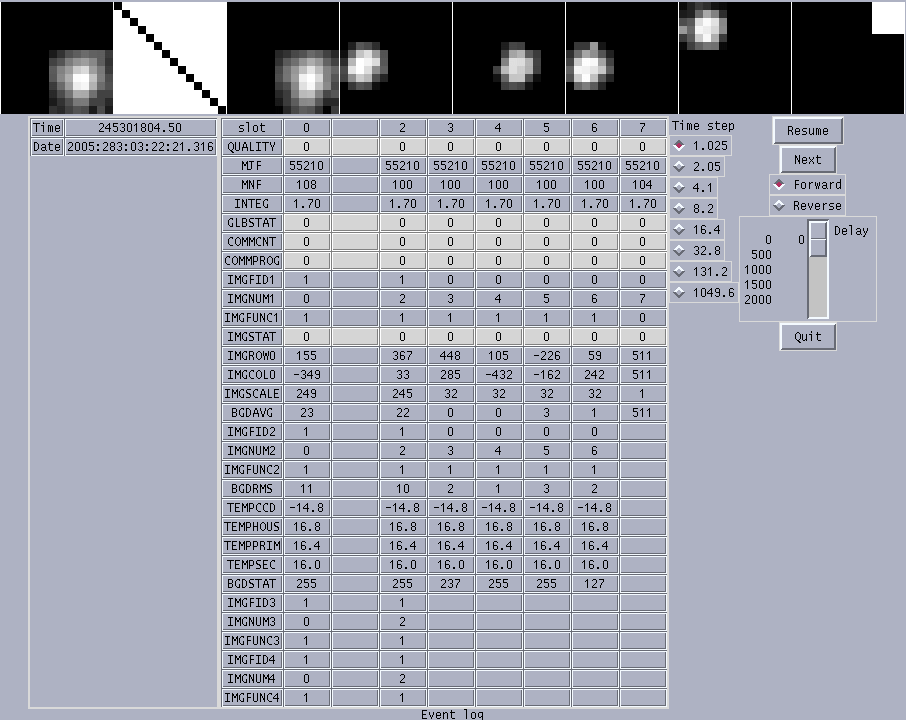The width and height of the screenshot is (906, 720).
Task: Click the INTEG row label
Action: 252,204
